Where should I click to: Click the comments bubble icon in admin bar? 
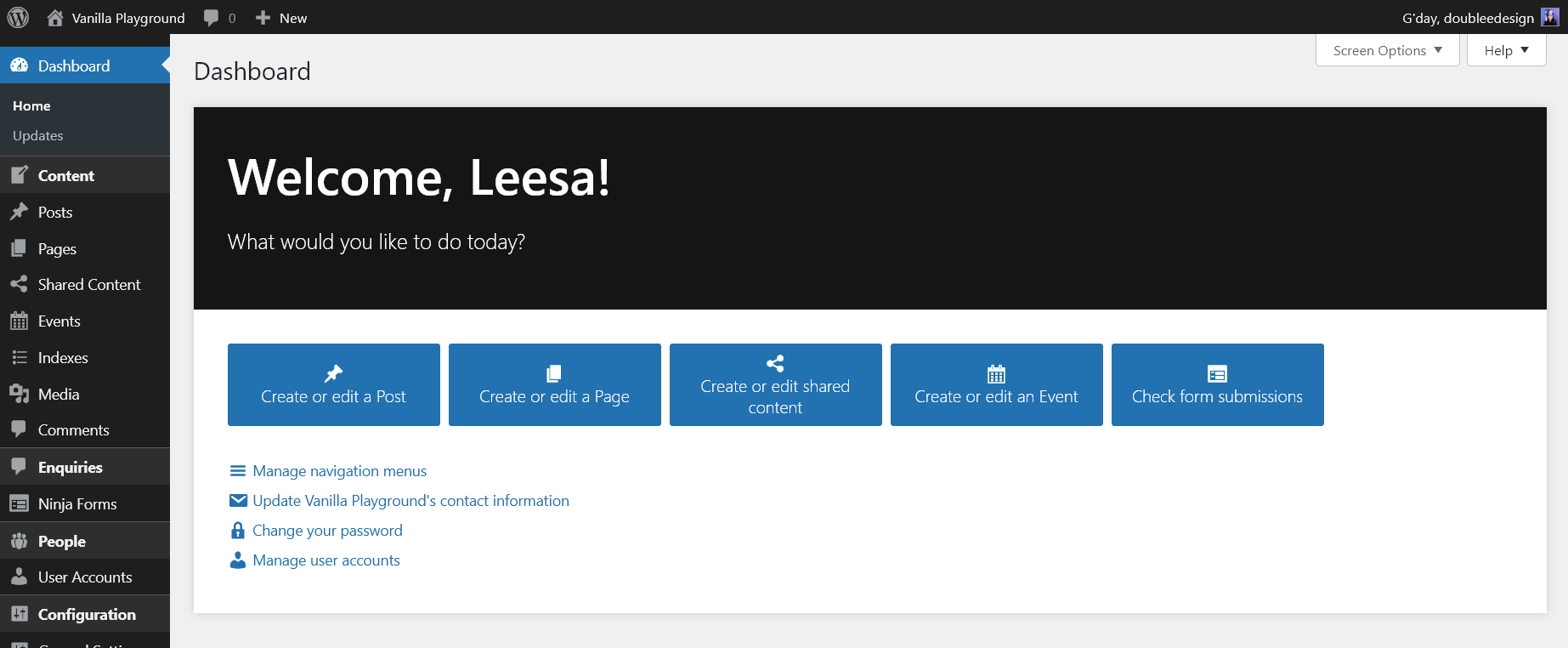tap(212, 18)
